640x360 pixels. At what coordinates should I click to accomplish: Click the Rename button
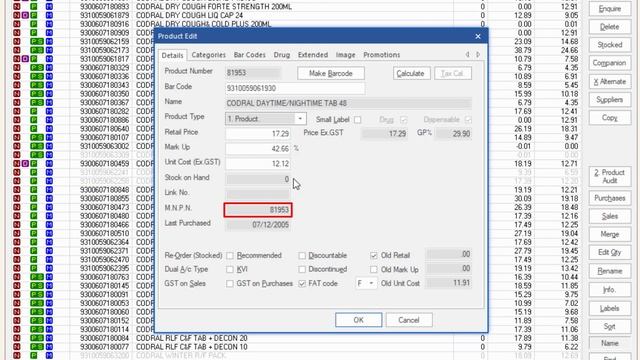(609, 271)
